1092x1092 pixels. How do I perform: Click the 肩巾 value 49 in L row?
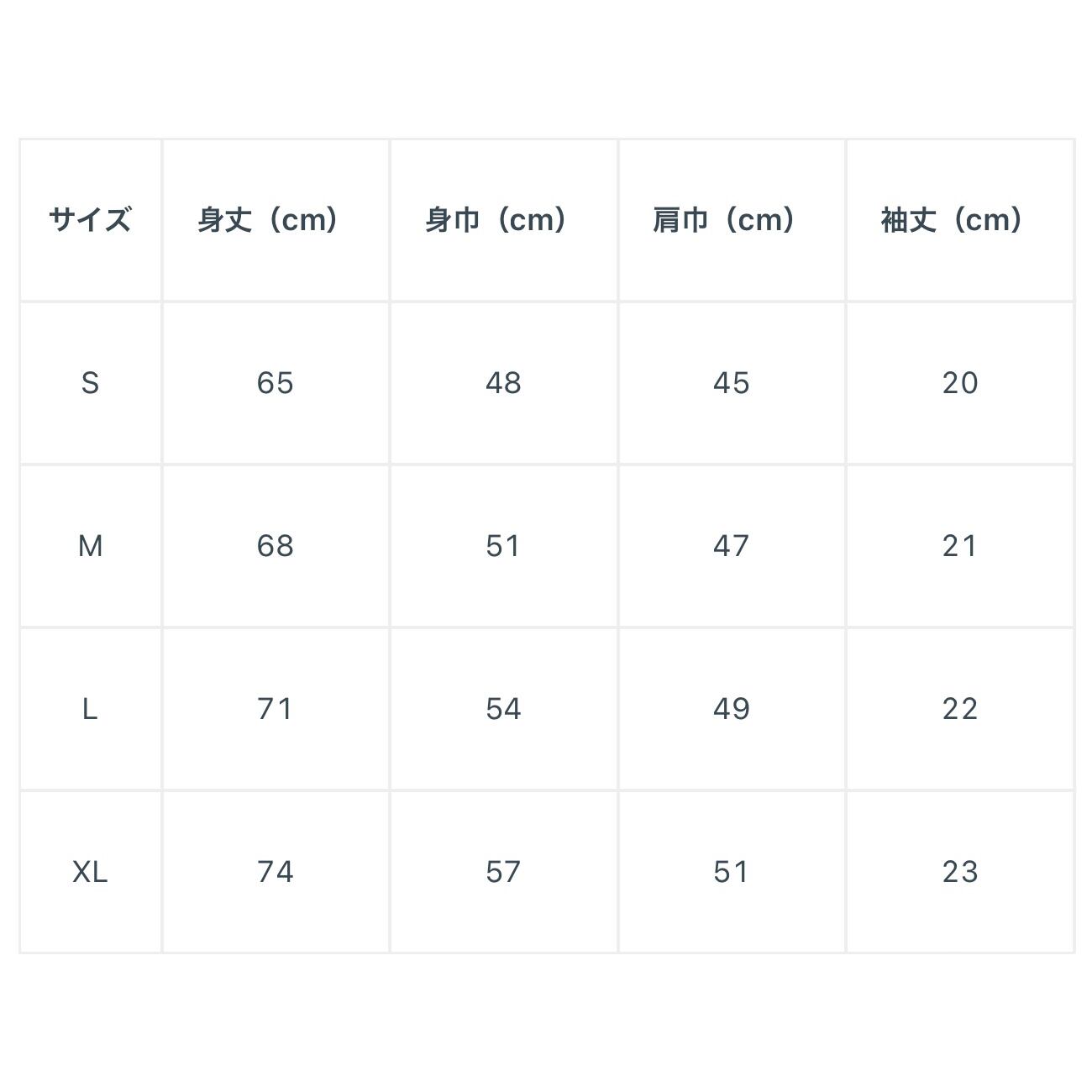coord(731,709)
